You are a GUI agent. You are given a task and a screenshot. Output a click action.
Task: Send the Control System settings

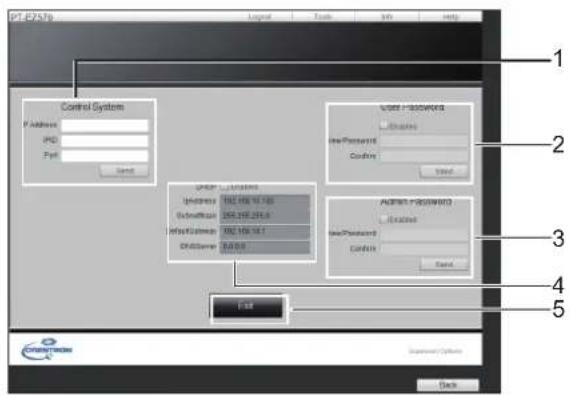tap(124, 171)
